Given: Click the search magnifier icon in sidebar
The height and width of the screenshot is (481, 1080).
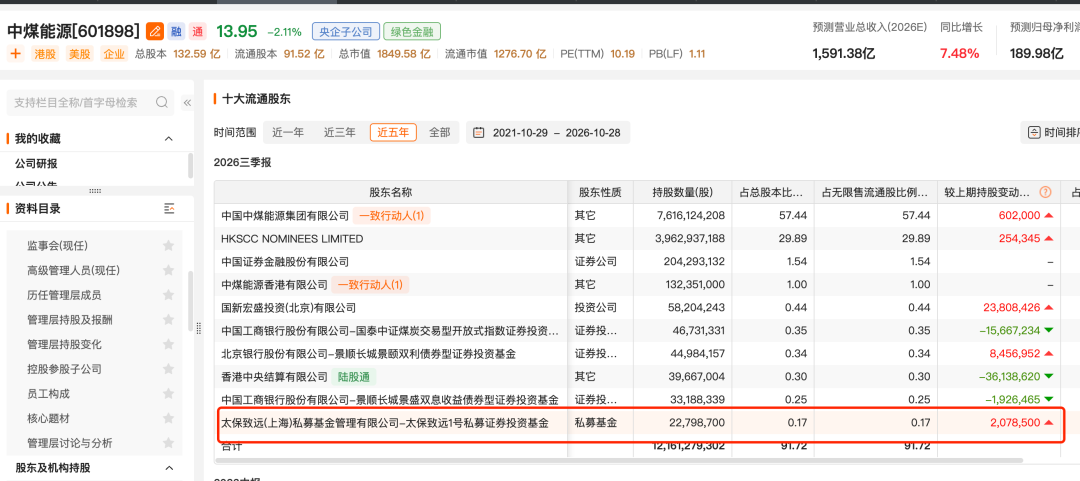Looking at the screenshot, I should click(x=162, y=102).
